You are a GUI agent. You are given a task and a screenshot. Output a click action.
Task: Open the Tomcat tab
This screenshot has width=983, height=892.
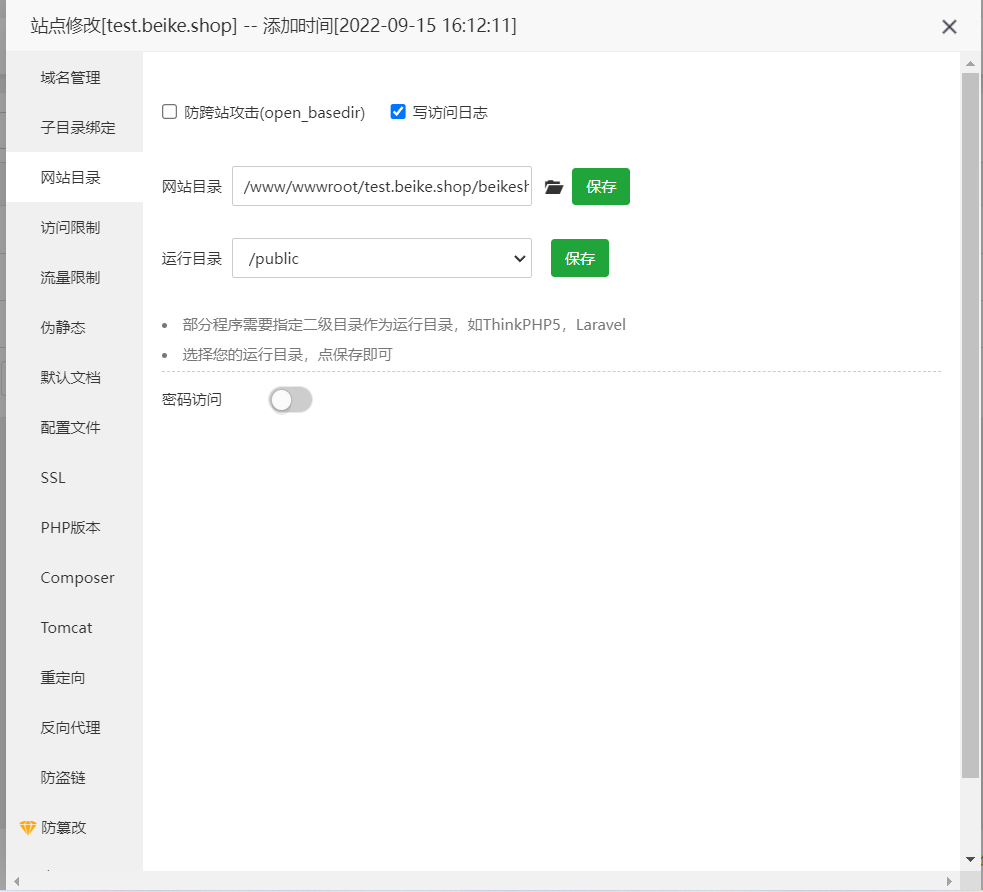75,627
